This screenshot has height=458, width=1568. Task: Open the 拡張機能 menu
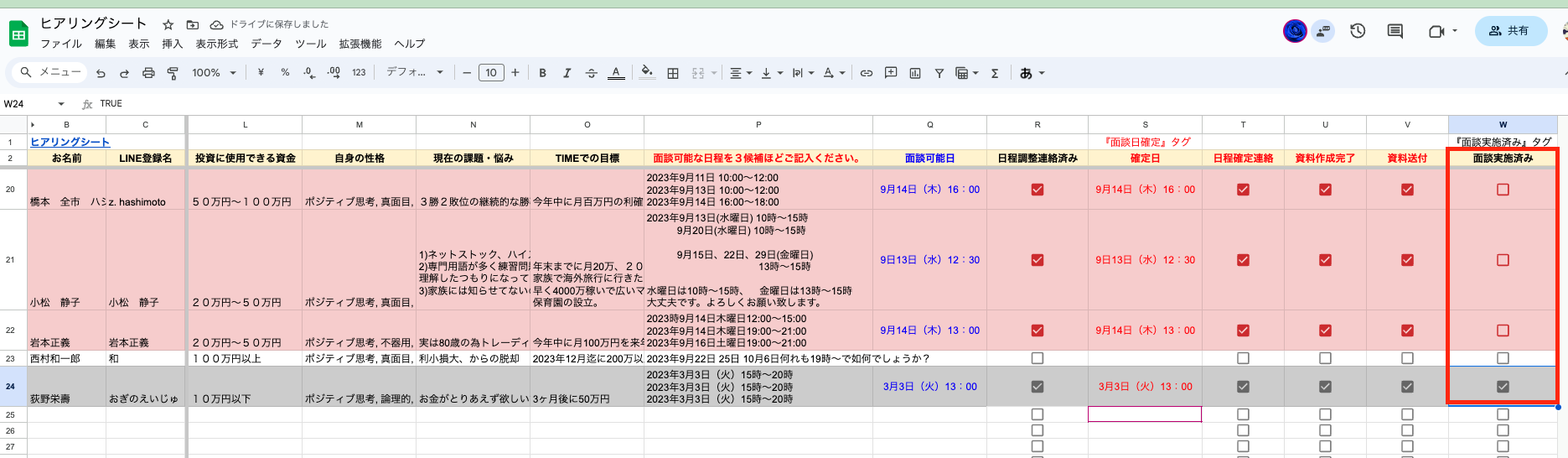[x=360, y=44]
